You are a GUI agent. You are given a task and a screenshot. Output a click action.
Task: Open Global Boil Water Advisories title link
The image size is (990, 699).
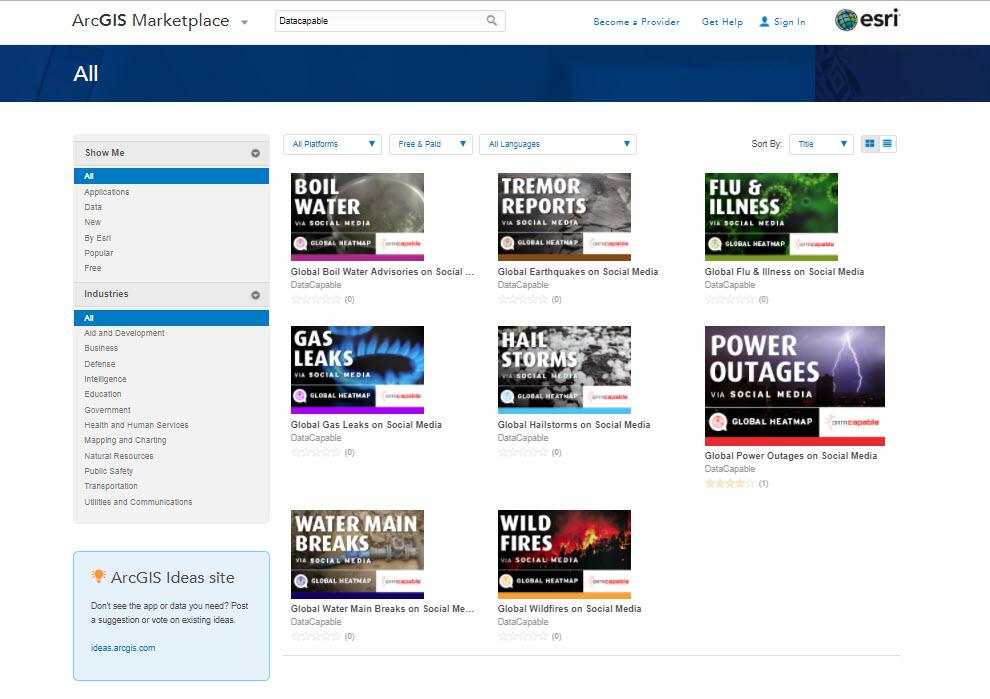[382, 272]
